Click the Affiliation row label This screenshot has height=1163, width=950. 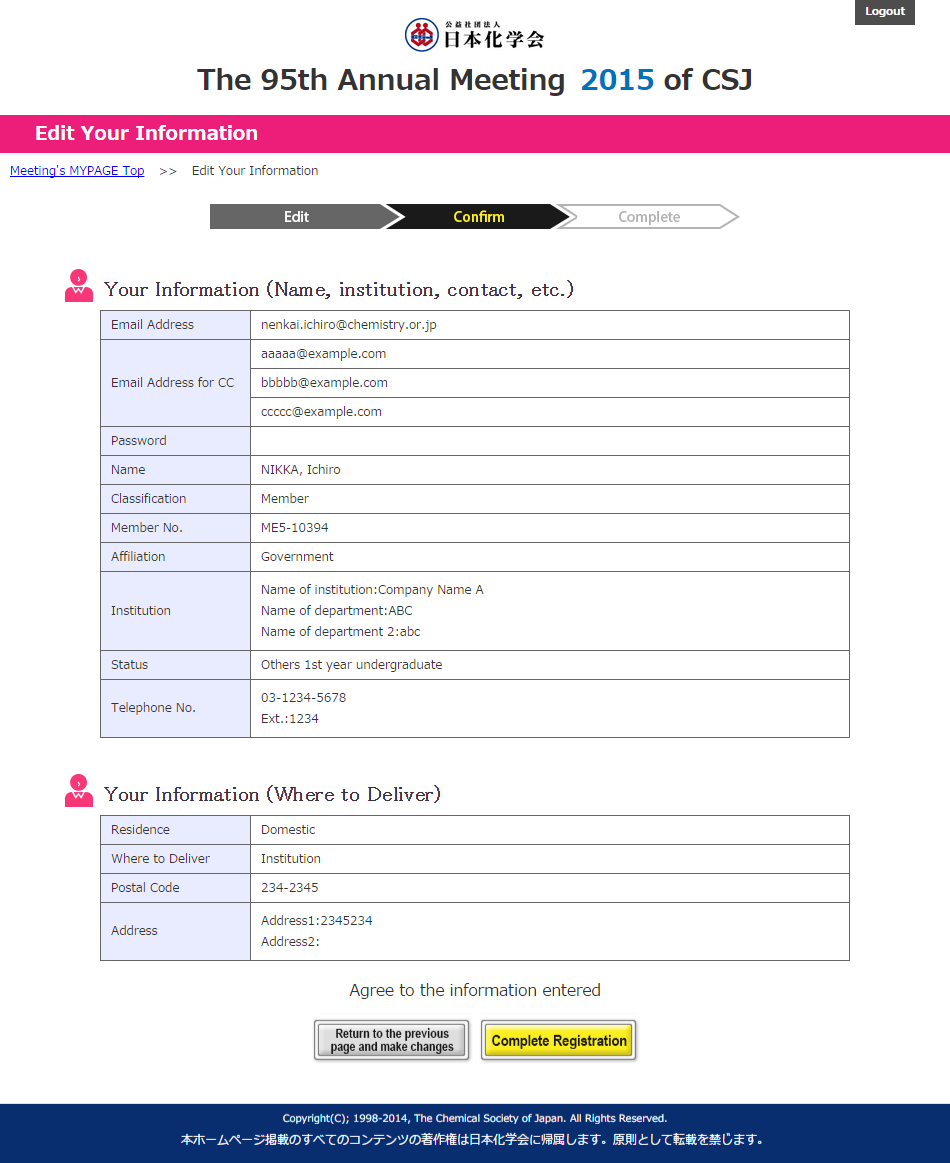138,556
